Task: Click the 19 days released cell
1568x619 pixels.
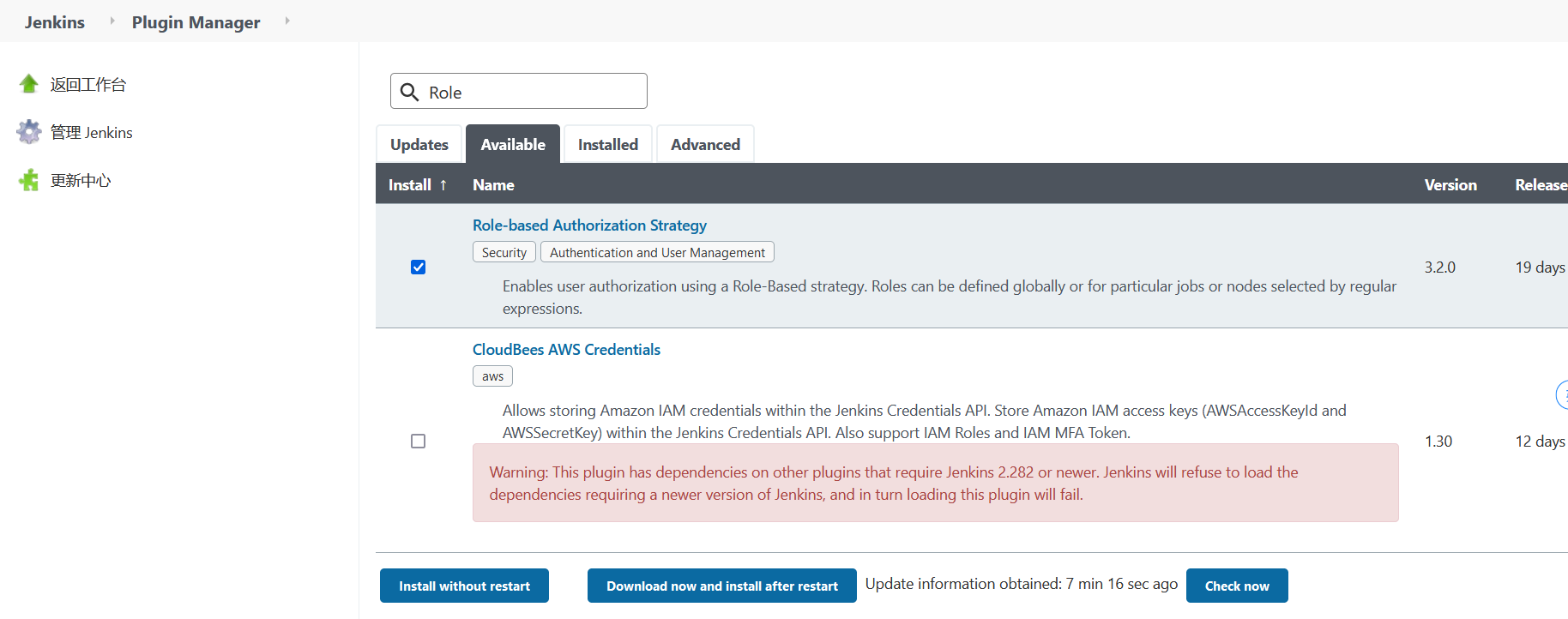Action: point(1541,267)
